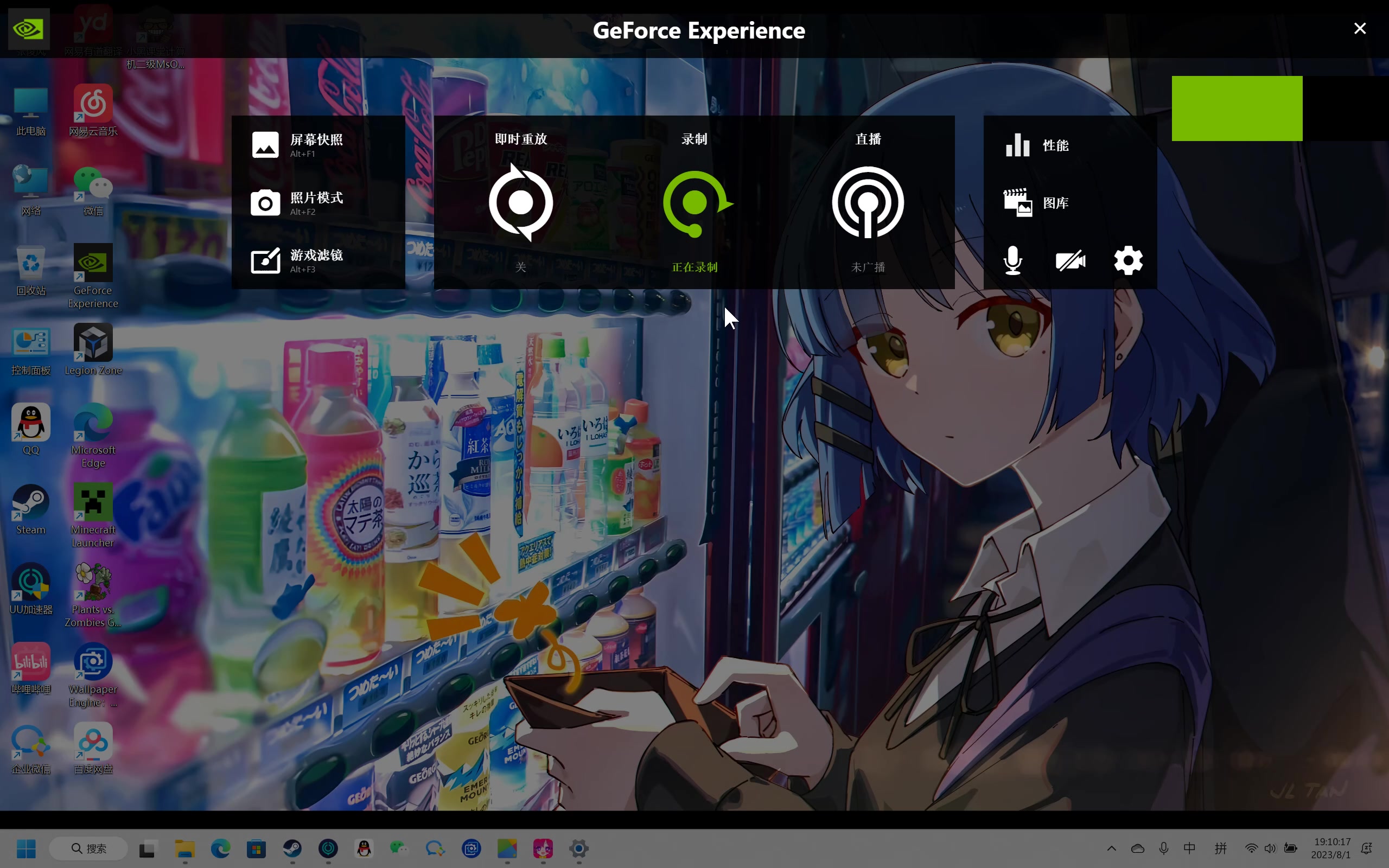Viewport: 1389px width, 868px height.
Task: Open Wallpaper Engine from taskbar
Action: click(471, 848)
